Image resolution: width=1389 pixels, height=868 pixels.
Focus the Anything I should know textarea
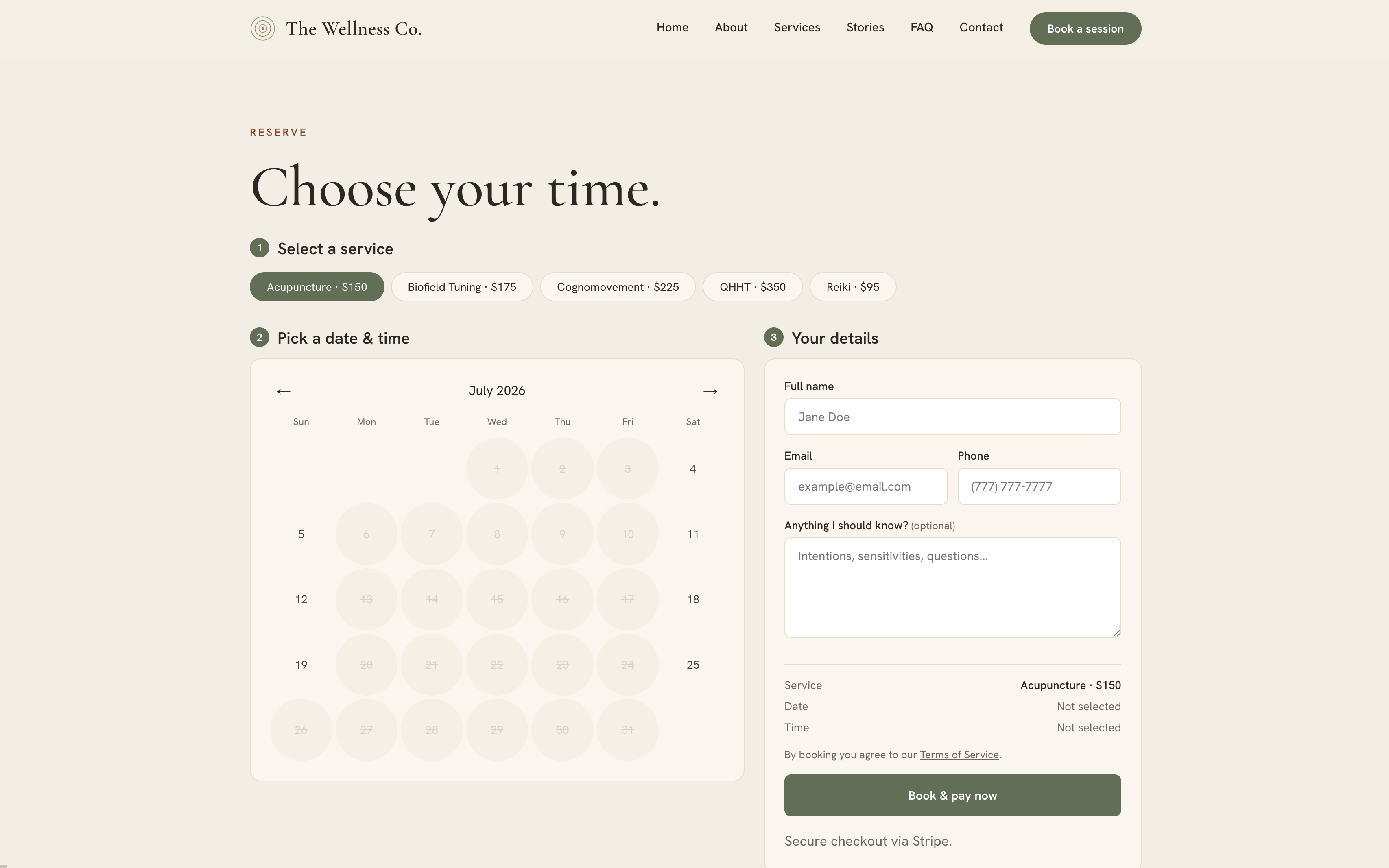[x=952, y=587]
